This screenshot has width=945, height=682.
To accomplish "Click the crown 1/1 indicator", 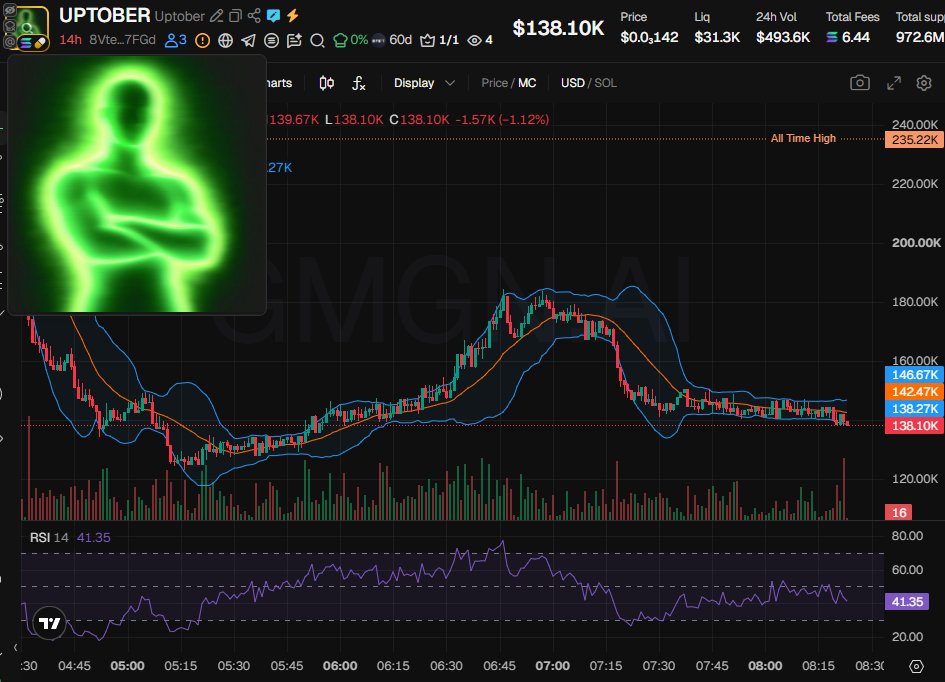I will tap(439, 40).
